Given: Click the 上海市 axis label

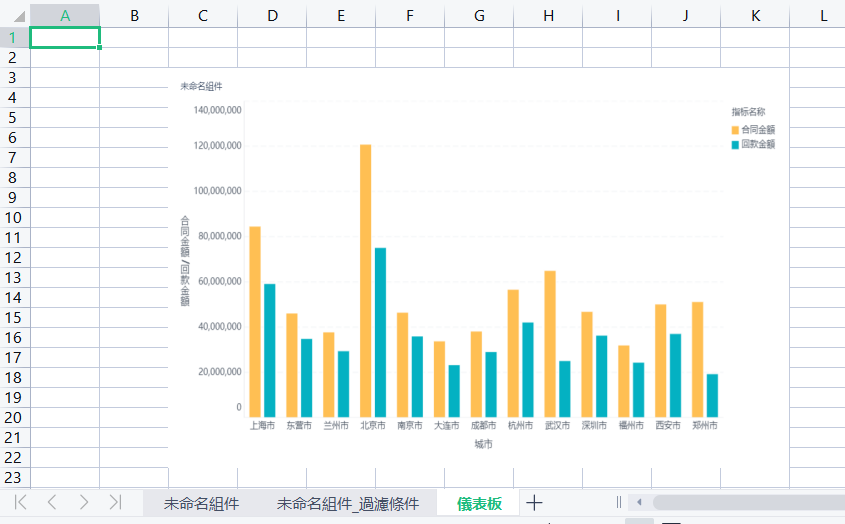Looking at the screenshot, I should [262, 425].
